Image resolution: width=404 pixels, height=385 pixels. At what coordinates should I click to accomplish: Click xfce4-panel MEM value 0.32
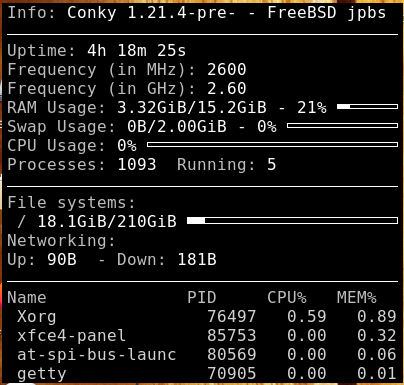pyautogui.click(x=377, y=336)
